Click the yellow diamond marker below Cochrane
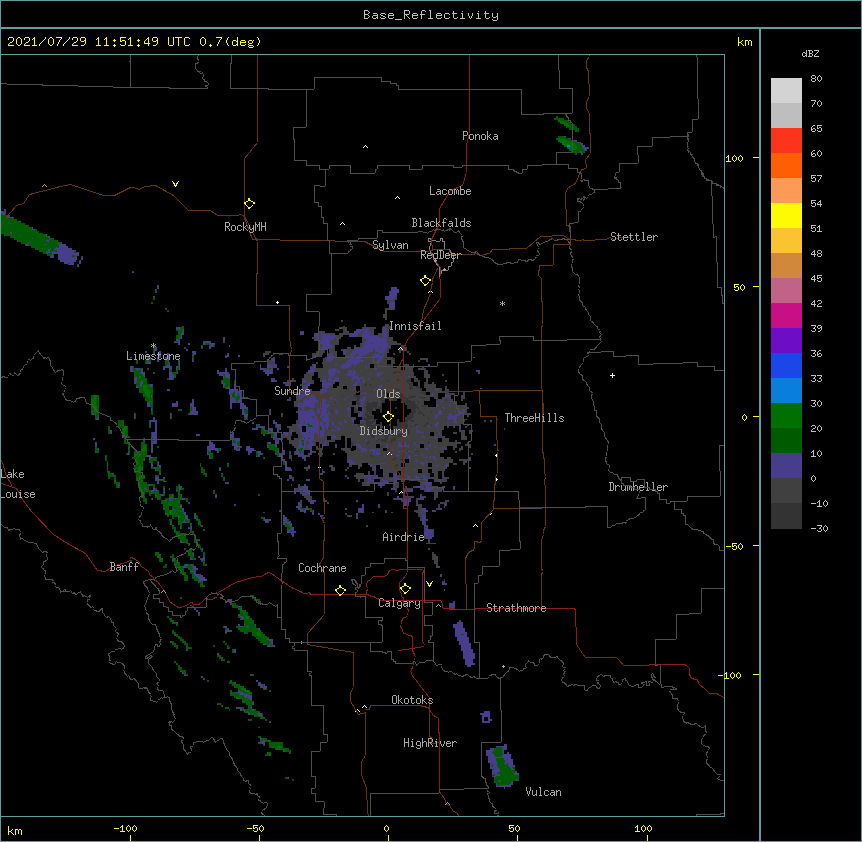This screenshot has width=862, height=842. [x=340, y=590]
